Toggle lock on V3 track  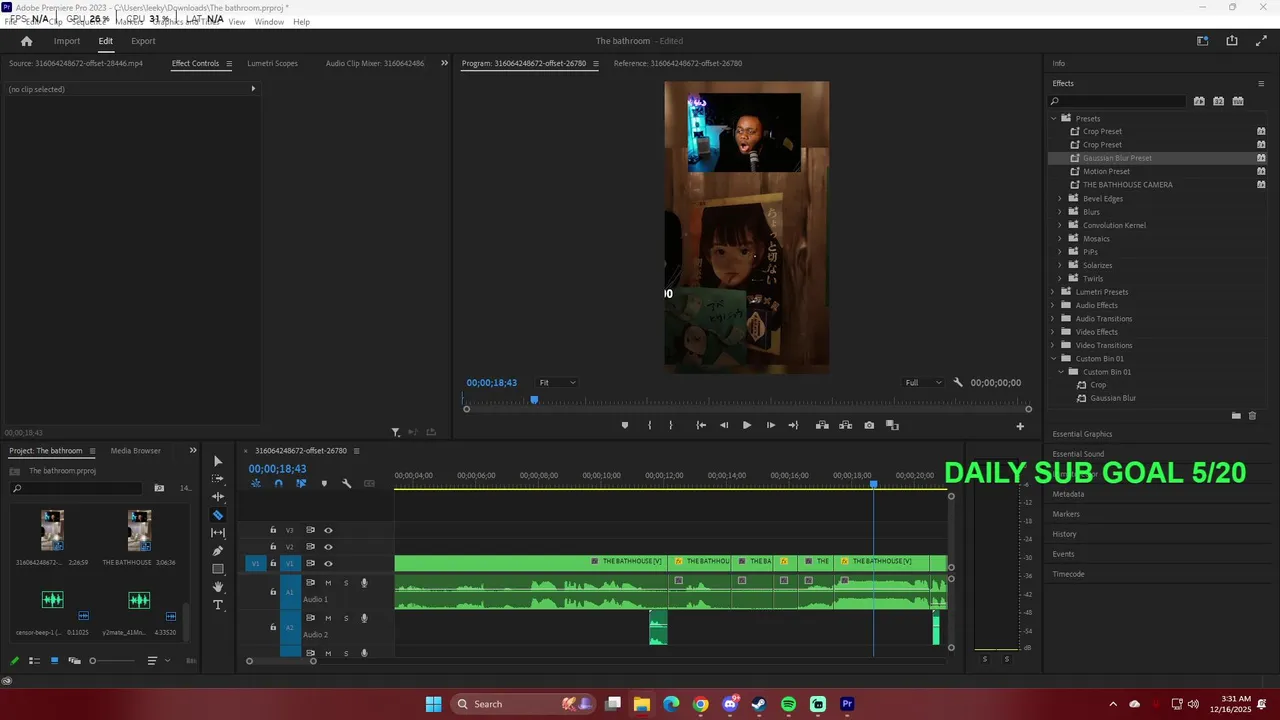[273, 530]
